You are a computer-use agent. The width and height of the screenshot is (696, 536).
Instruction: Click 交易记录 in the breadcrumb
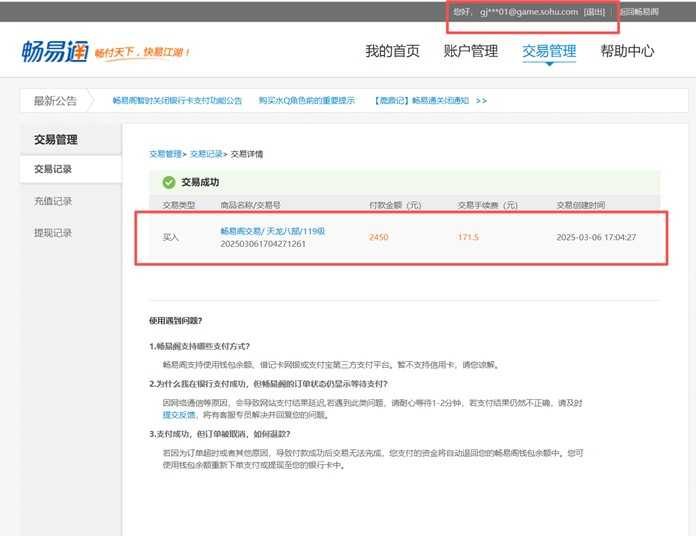pos(206,154)
